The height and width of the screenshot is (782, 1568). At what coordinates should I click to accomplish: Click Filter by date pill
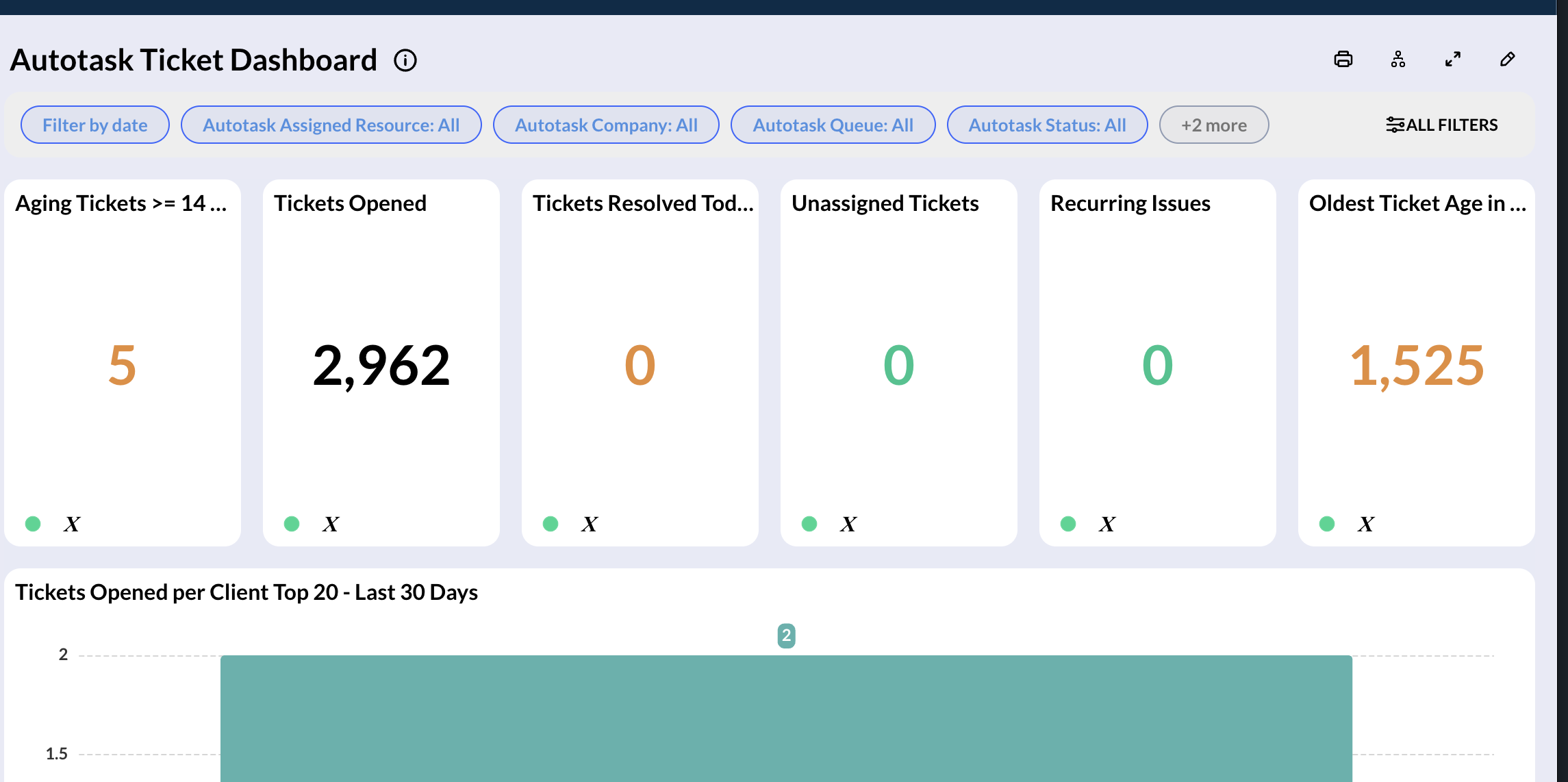95,125
